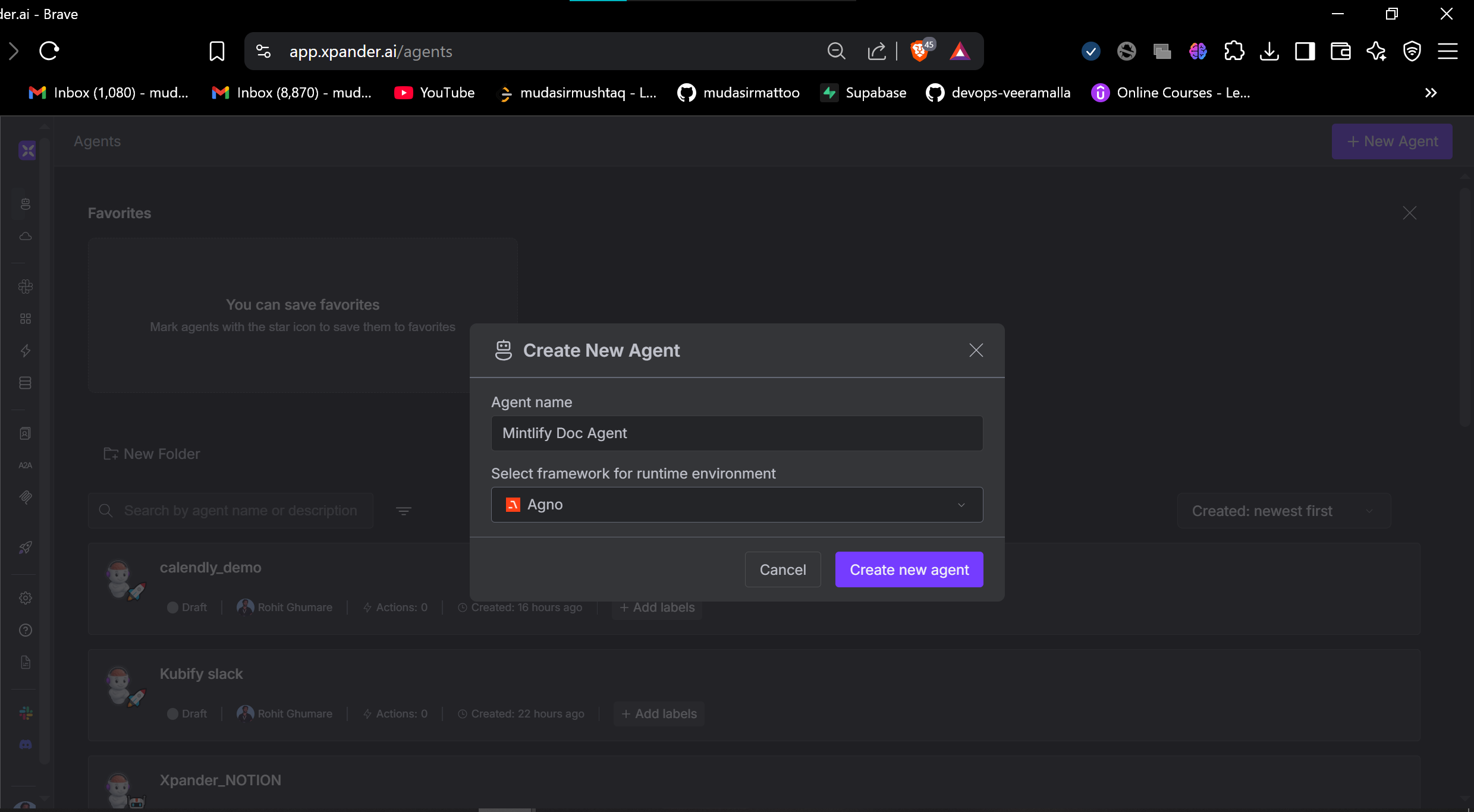This screenshot has width=1474, height=812.
Task: Open the Downloads icon in toolbar
Action: coord(1269,52)
